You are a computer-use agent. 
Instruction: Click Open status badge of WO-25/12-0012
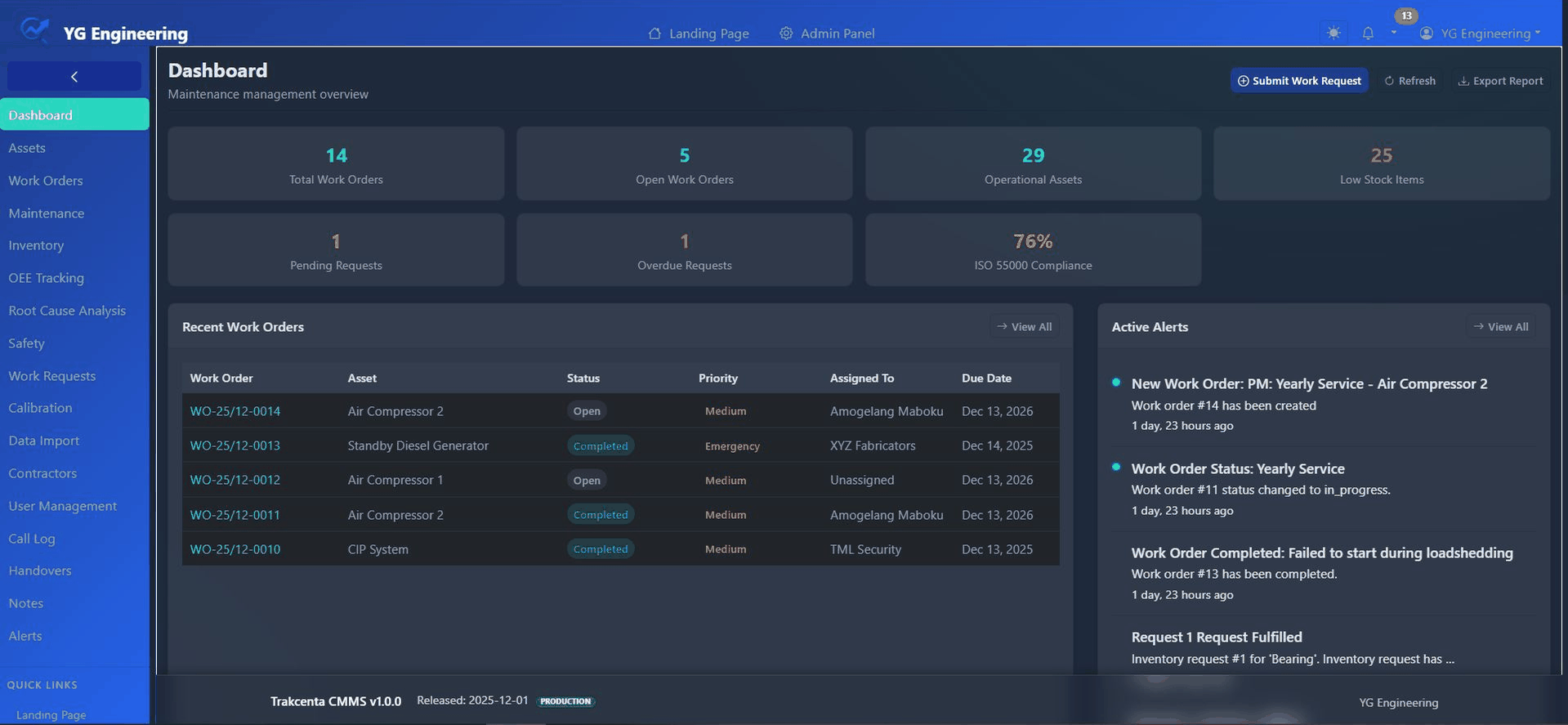click(x=587, y=481)
